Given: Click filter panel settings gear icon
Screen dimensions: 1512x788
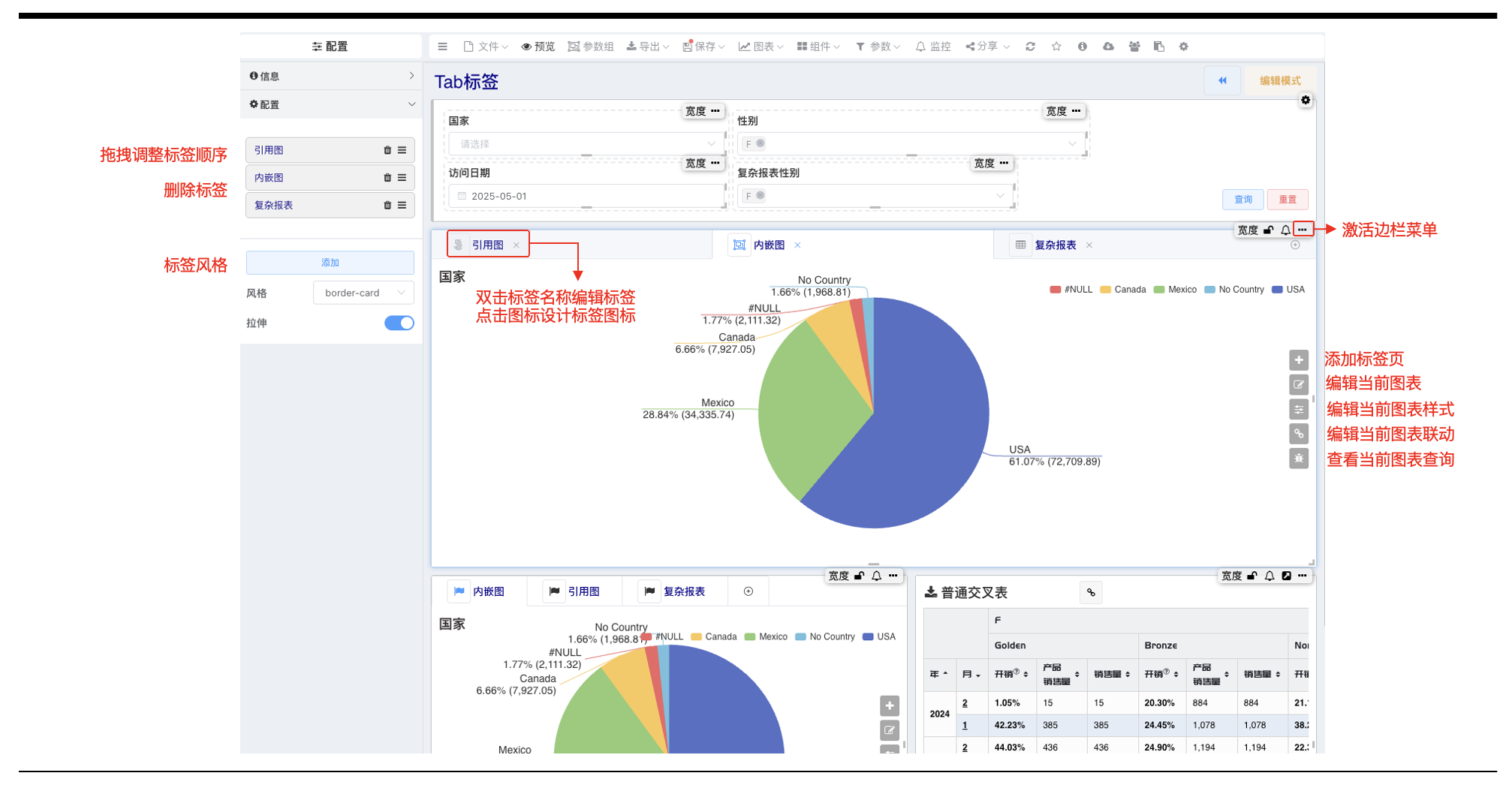Looking at the screenshot, I should [x=1306, y=100].
